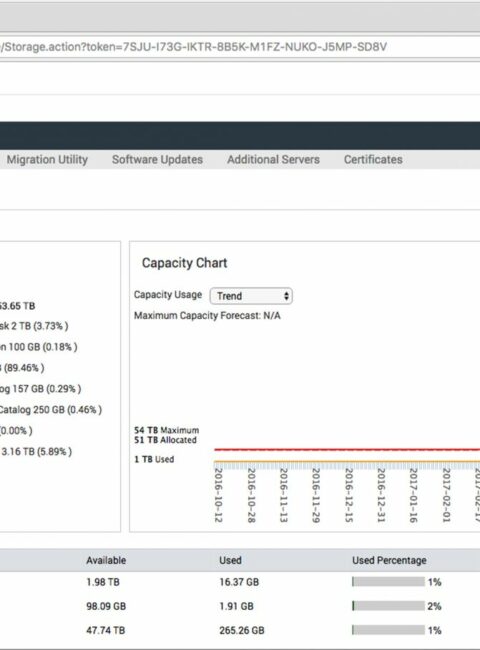This screenshot has width=480, height=650.
Task: Click the 3.16 TB (5.89%) entry
Action: point(36,451)
